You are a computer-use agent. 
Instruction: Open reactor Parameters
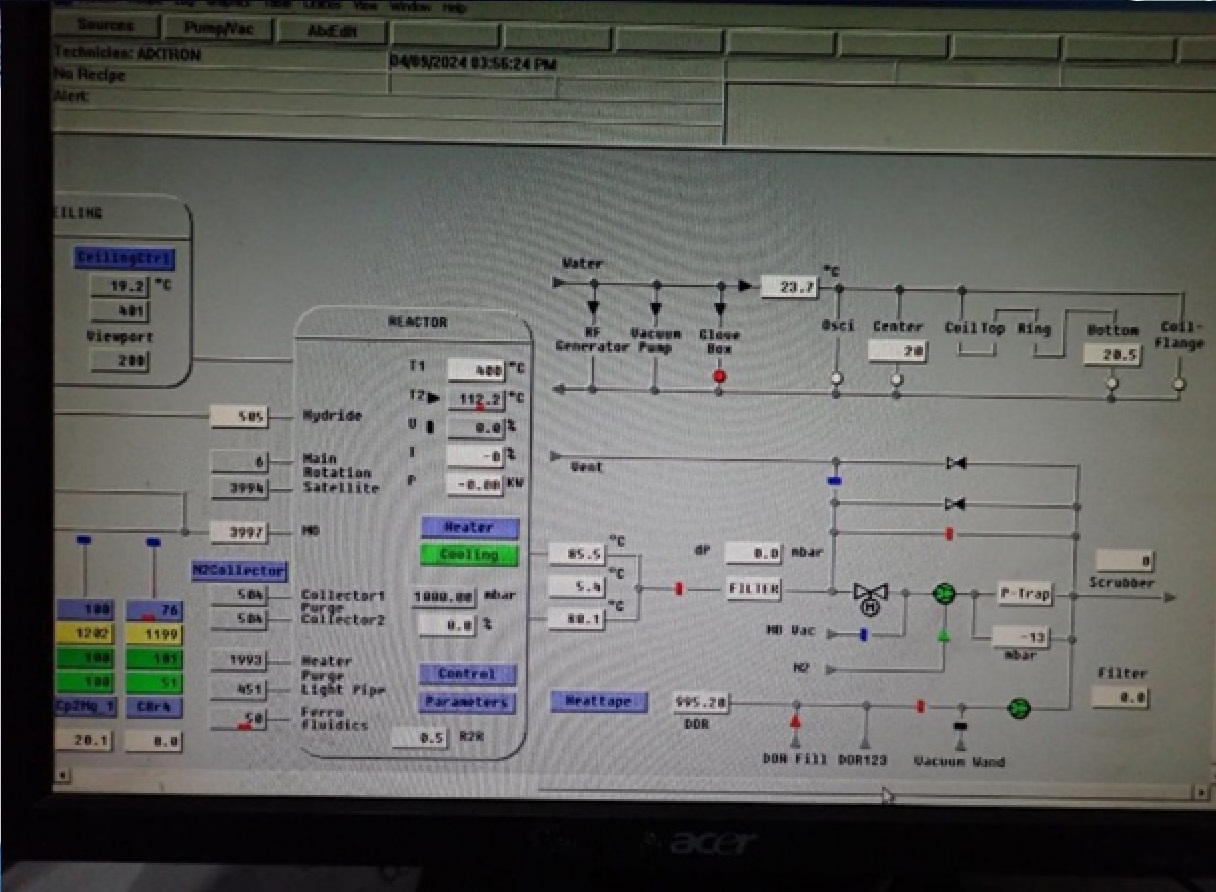point(467,702)
